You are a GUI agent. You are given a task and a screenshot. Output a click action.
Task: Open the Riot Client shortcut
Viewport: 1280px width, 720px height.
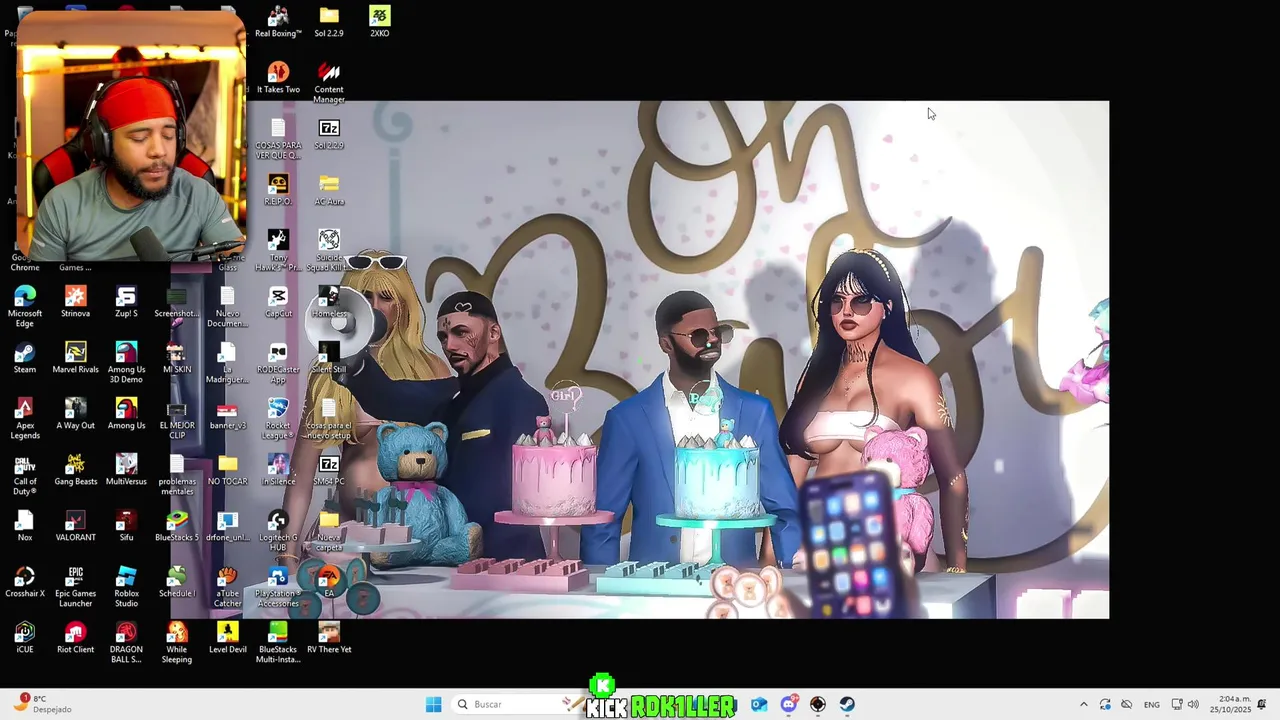pyautogui.click(x=75, y=638)
